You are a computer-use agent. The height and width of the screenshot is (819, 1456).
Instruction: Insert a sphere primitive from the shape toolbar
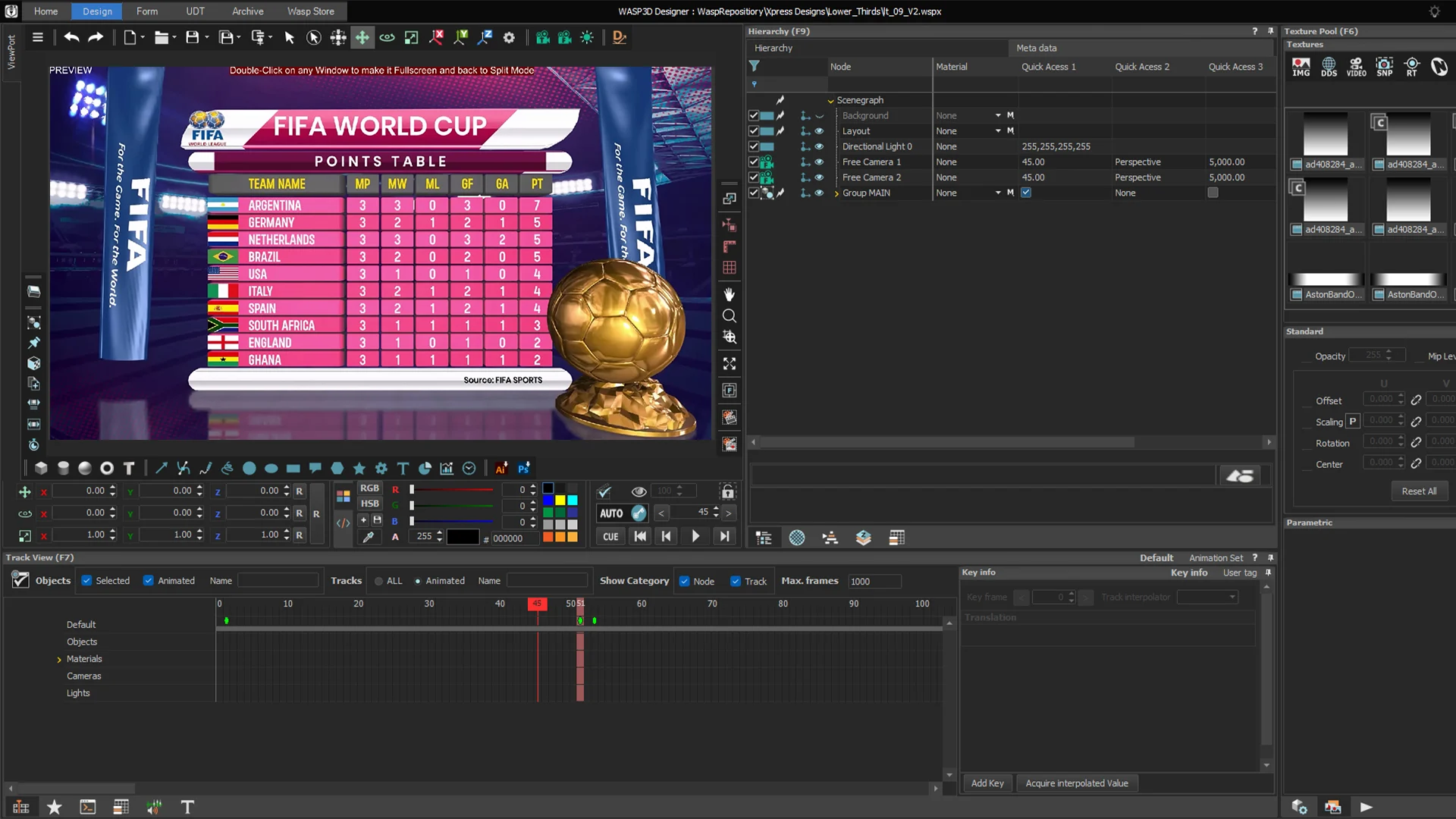click(84, 468)
